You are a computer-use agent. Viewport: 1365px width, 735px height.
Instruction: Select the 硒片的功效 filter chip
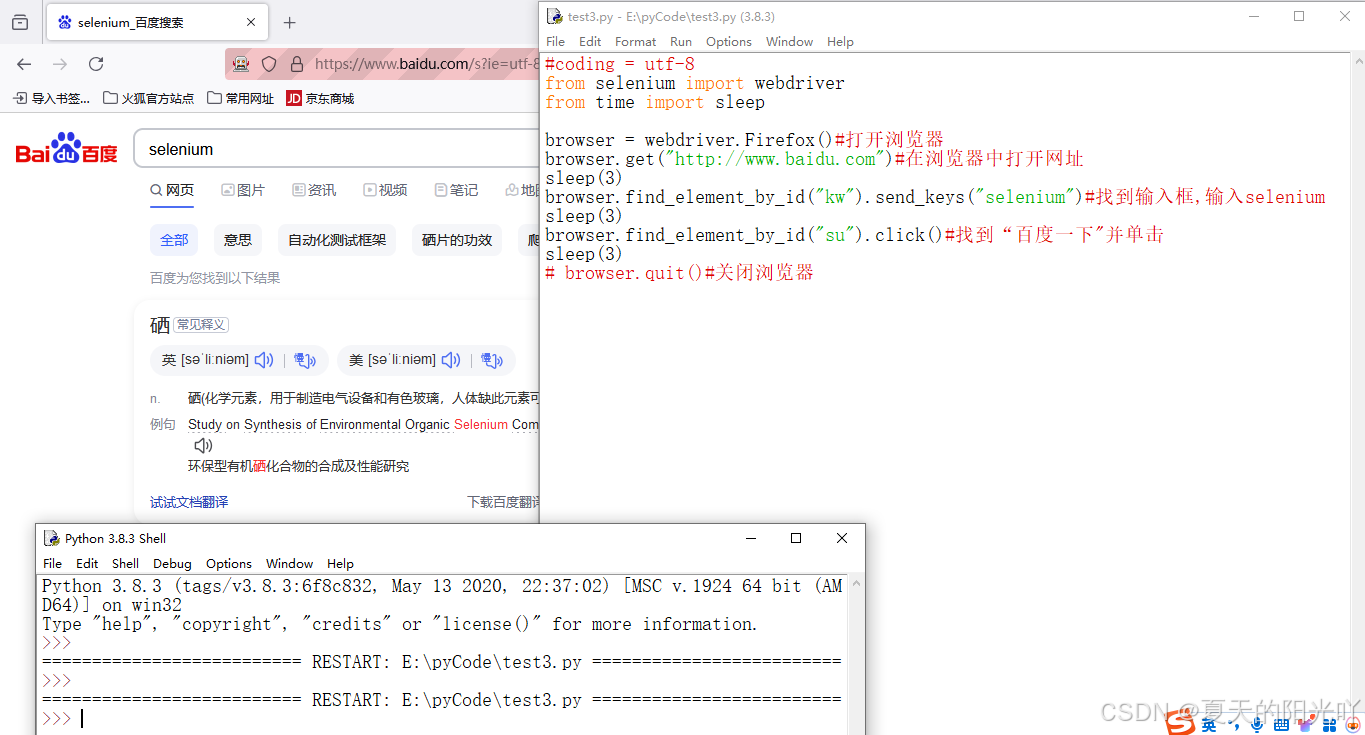pos(457,240)
